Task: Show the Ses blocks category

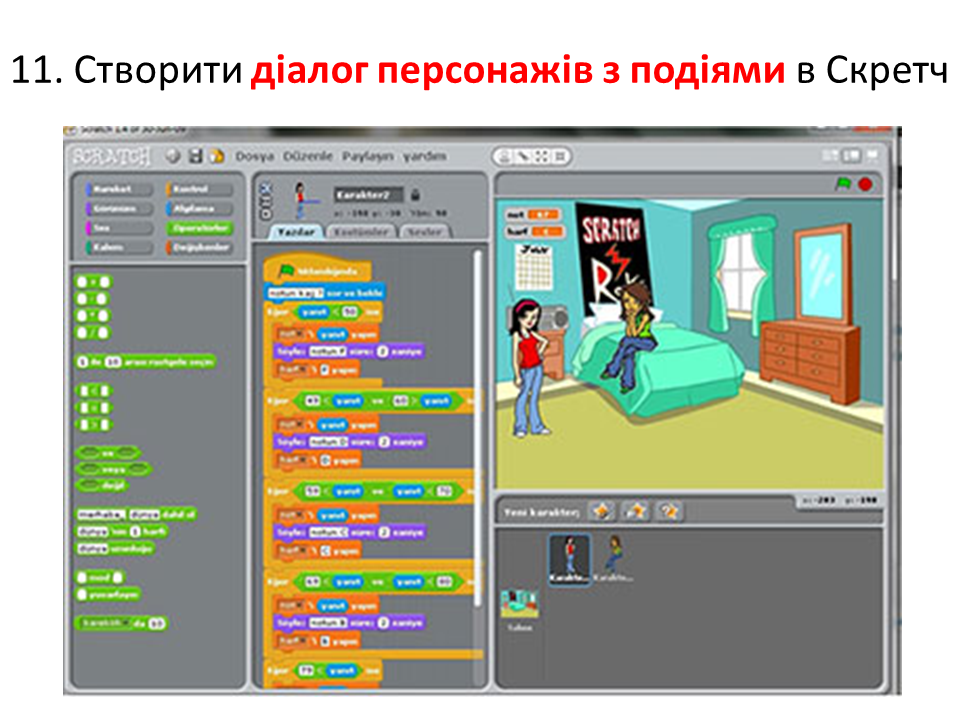Action: point(119,228)
